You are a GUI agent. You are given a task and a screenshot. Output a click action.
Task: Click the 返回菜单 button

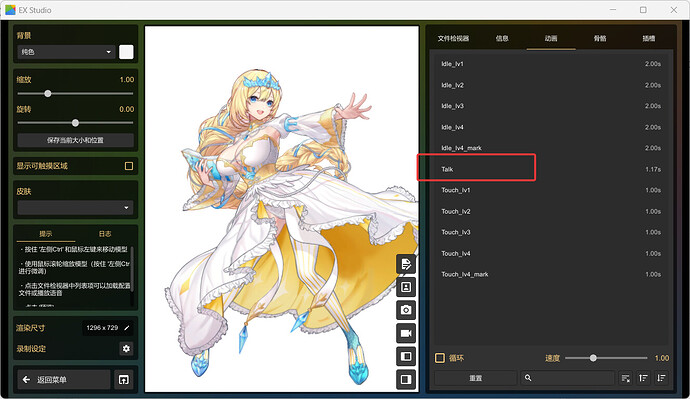64,379
